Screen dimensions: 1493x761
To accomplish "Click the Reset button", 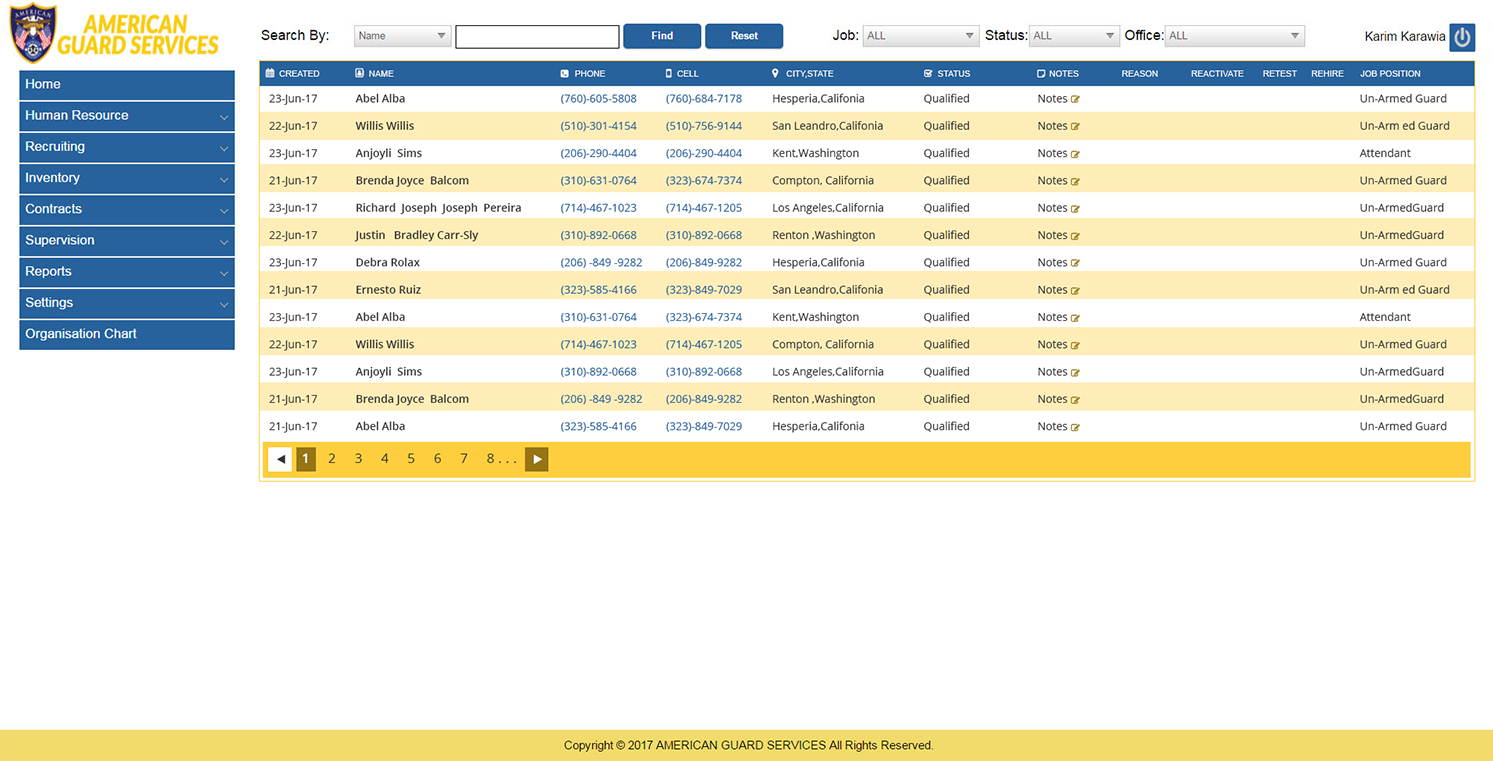I will [x=744, y=36].
